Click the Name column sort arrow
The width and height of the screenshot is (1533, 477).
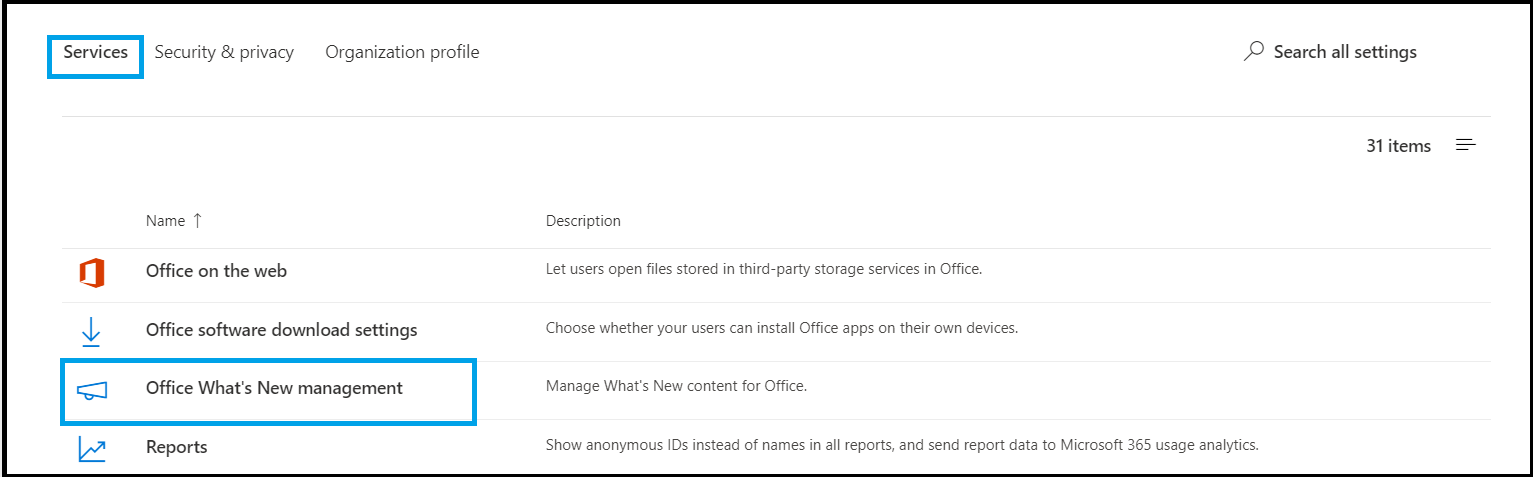point(197,221)
